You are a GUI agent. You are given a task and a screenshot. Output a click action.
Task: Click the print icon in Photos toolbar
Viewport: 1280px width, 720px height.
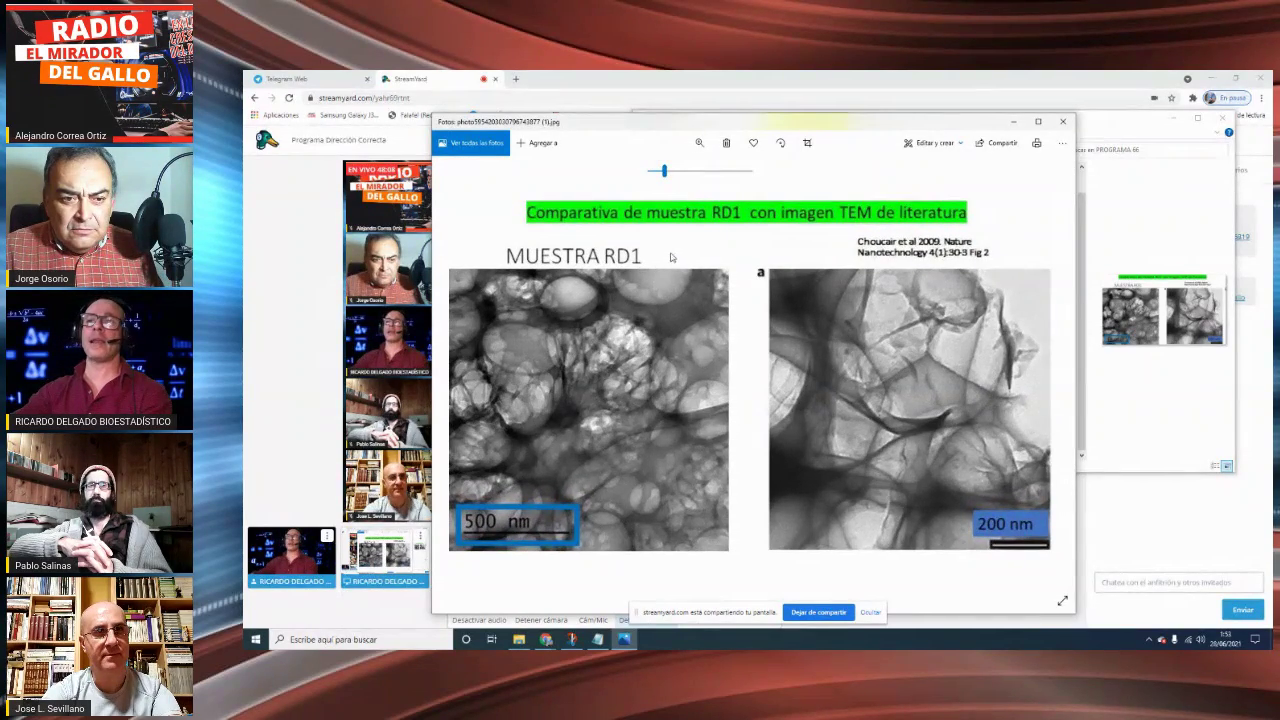pyautogui.click(x=1036, y=143)
